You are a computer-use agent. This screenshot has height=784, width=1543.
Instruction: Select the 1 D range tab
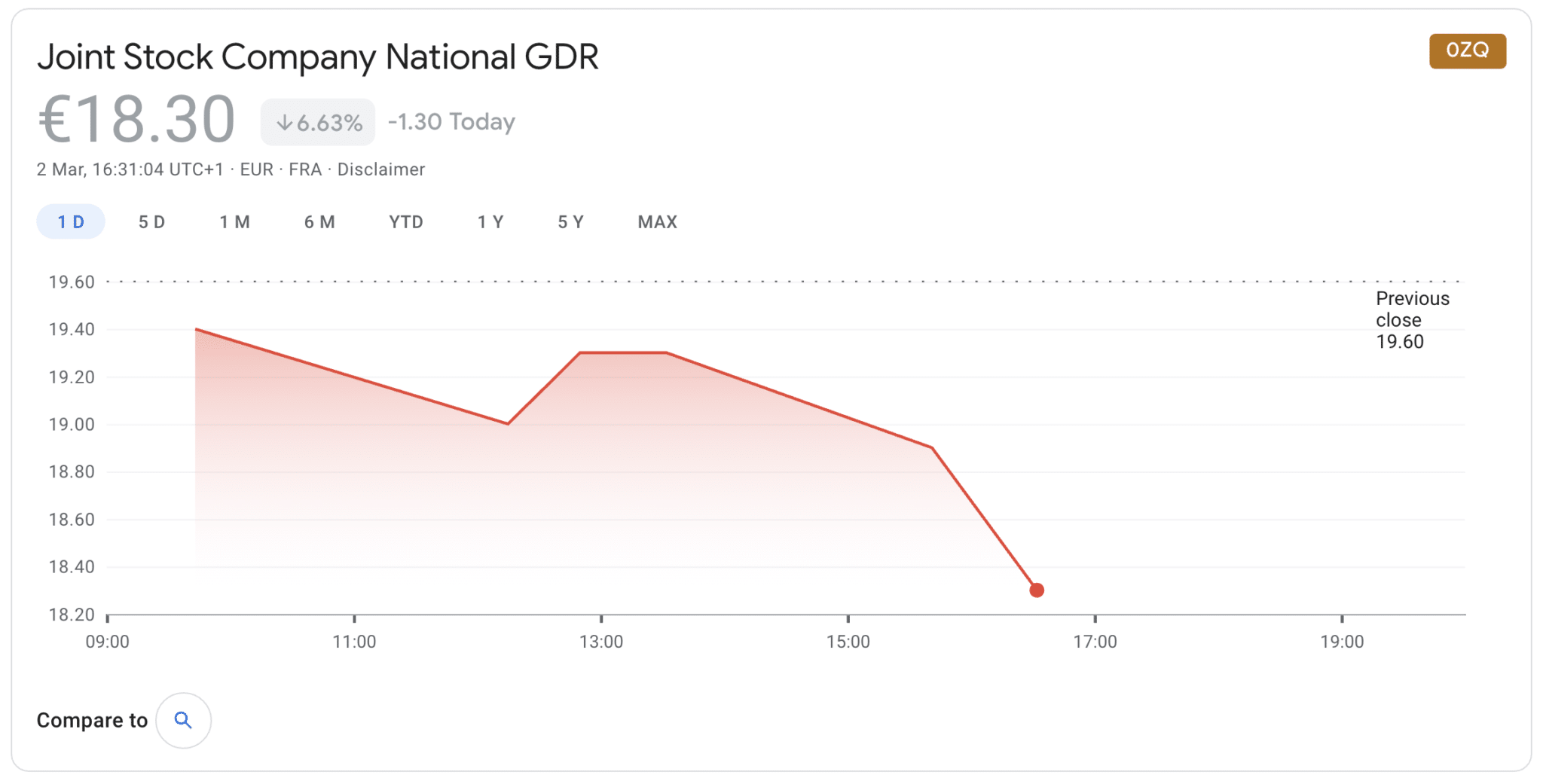(71, 222)
